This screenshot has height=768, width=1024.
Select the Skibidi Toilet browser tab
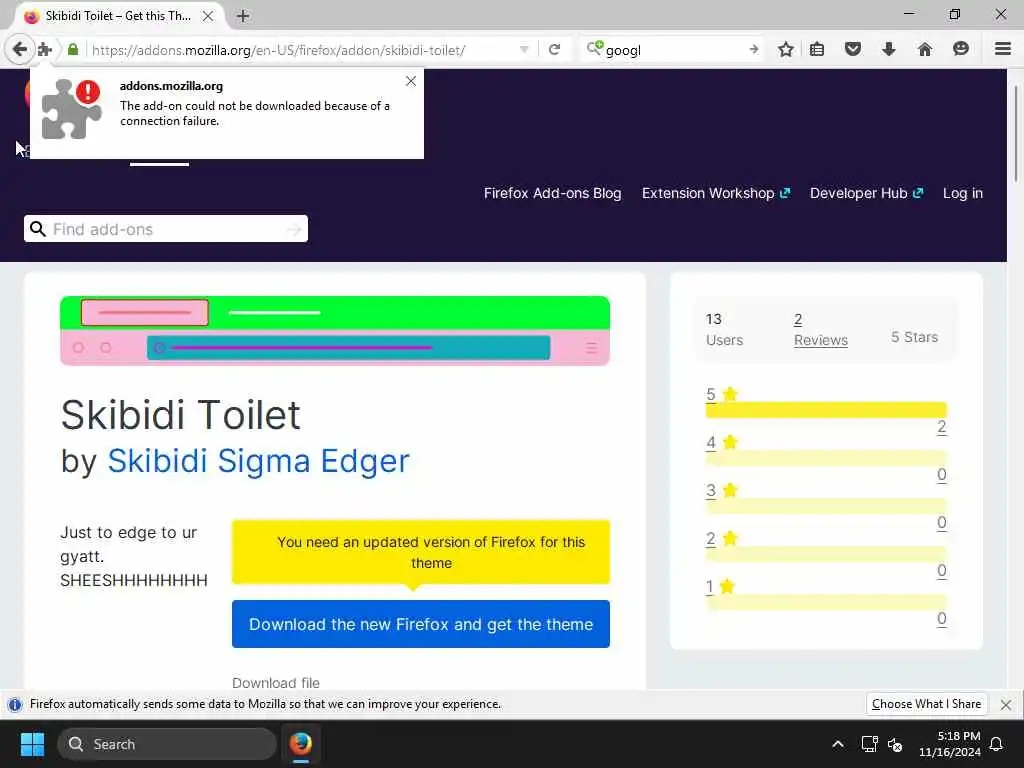coord(118,16)
